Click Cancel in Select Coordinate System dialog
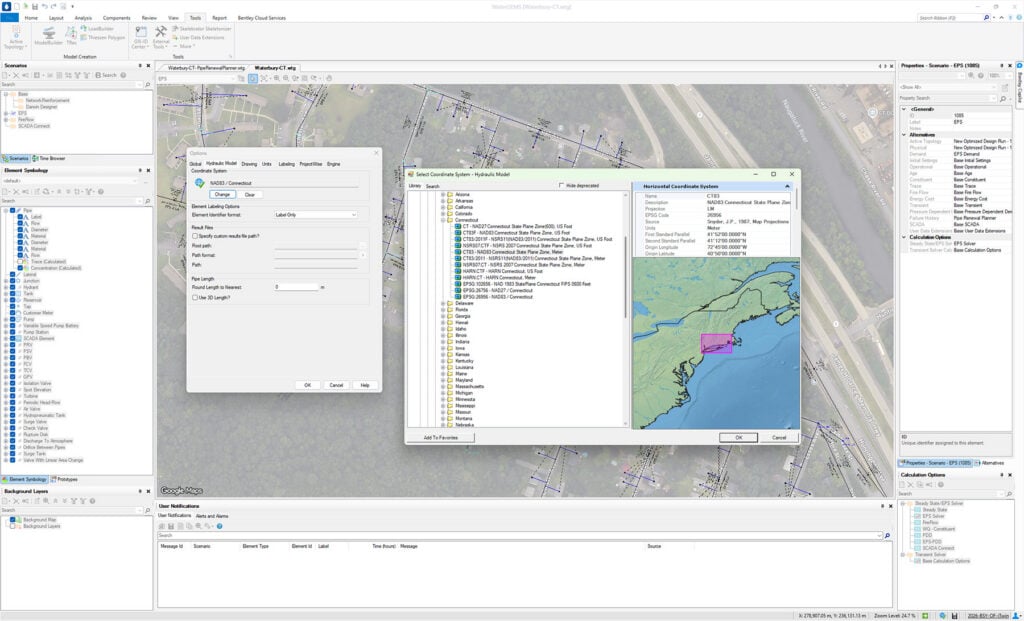The image size is (1024, 621). coord(779,438)
